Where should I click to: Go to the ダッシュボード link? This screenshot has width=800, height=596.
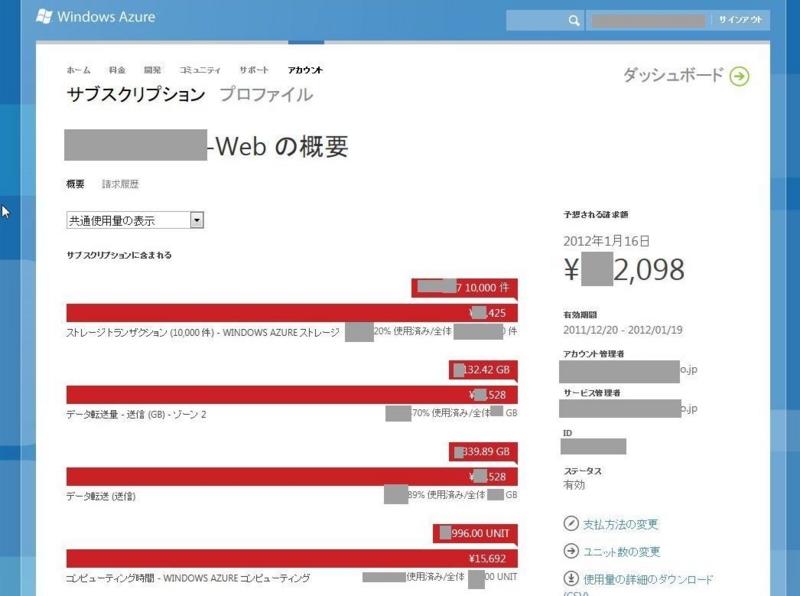pos(673,75)
